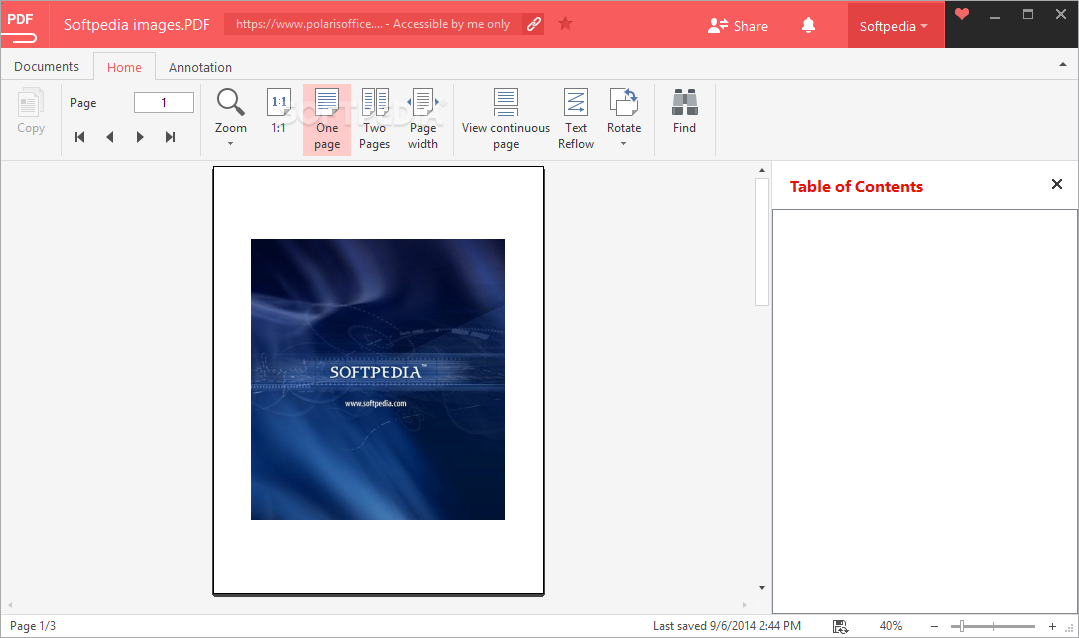Open the Documents tab
This screenshot has width=1079, height=638.
[x=46, y=67]
